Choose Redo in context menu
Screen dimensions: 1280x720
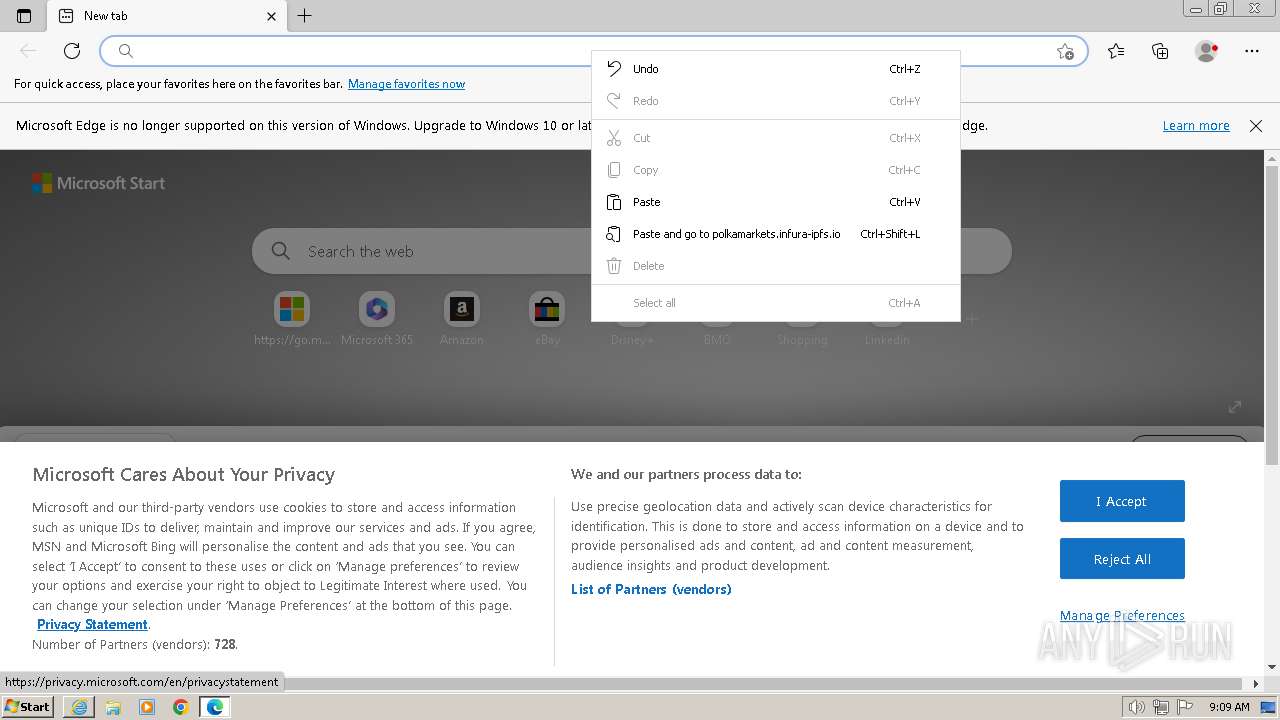coord(776,101)
